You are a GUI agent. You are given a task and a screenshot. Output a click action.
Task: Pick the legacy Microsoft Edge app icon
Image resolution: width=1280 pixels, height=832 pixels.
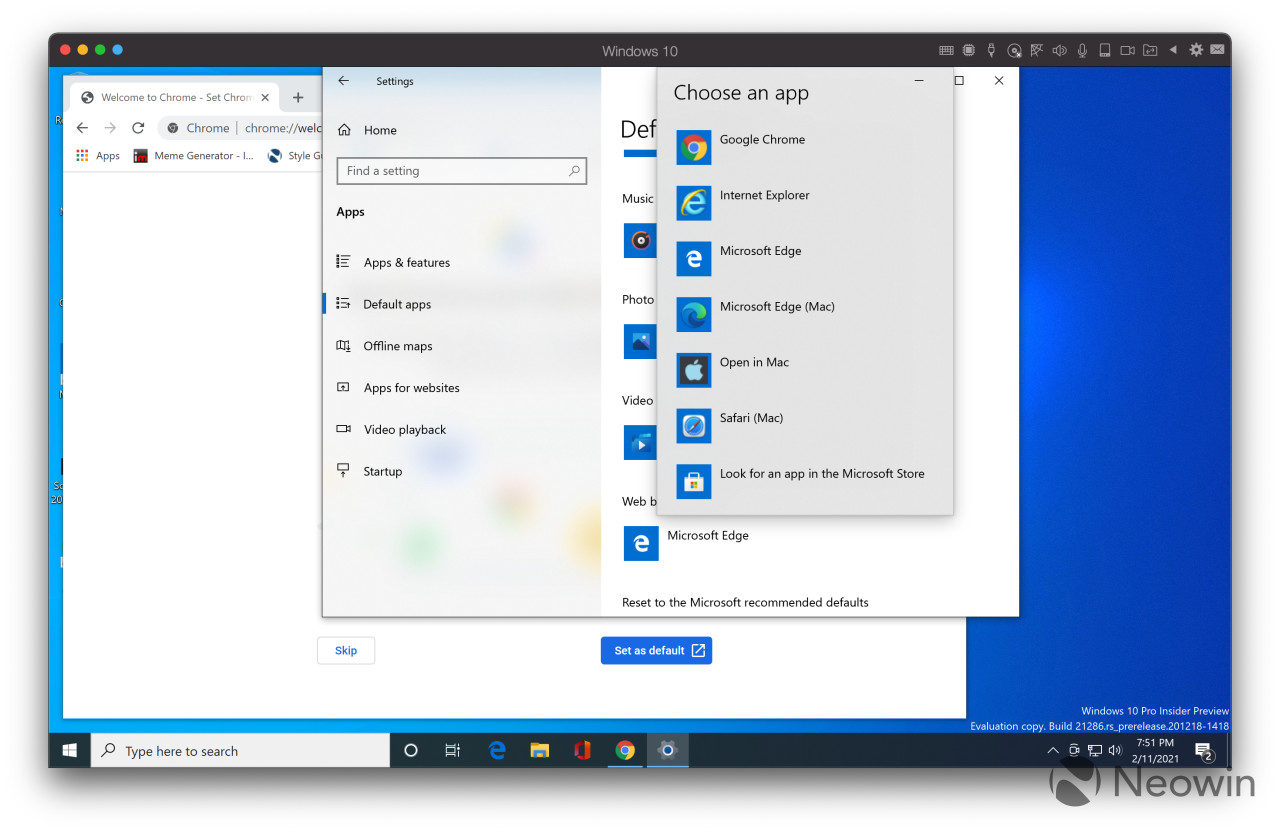(x=693, y=258)
